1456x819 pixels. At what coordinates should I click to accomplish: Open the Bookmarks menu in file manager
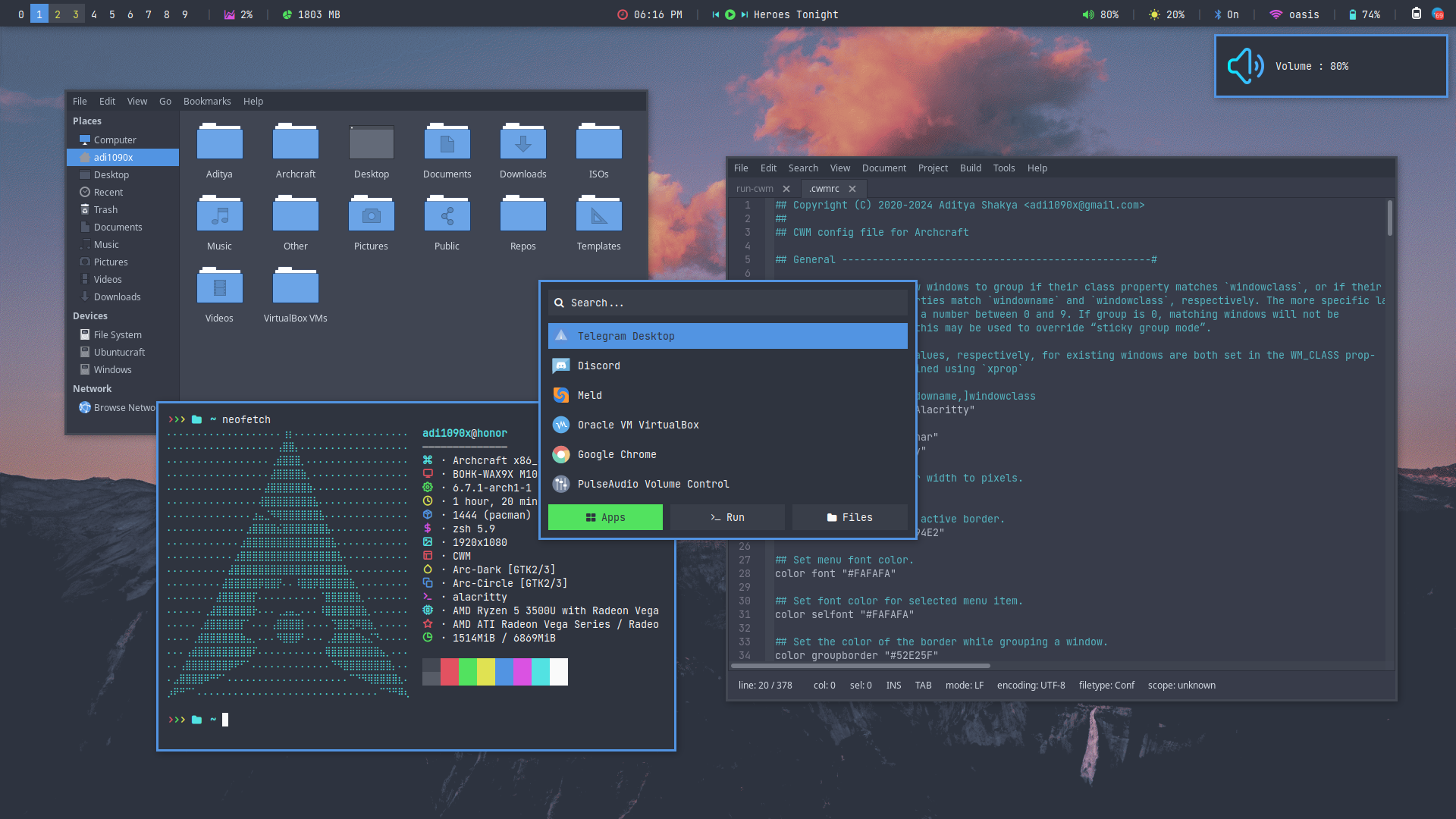(206, 101)
